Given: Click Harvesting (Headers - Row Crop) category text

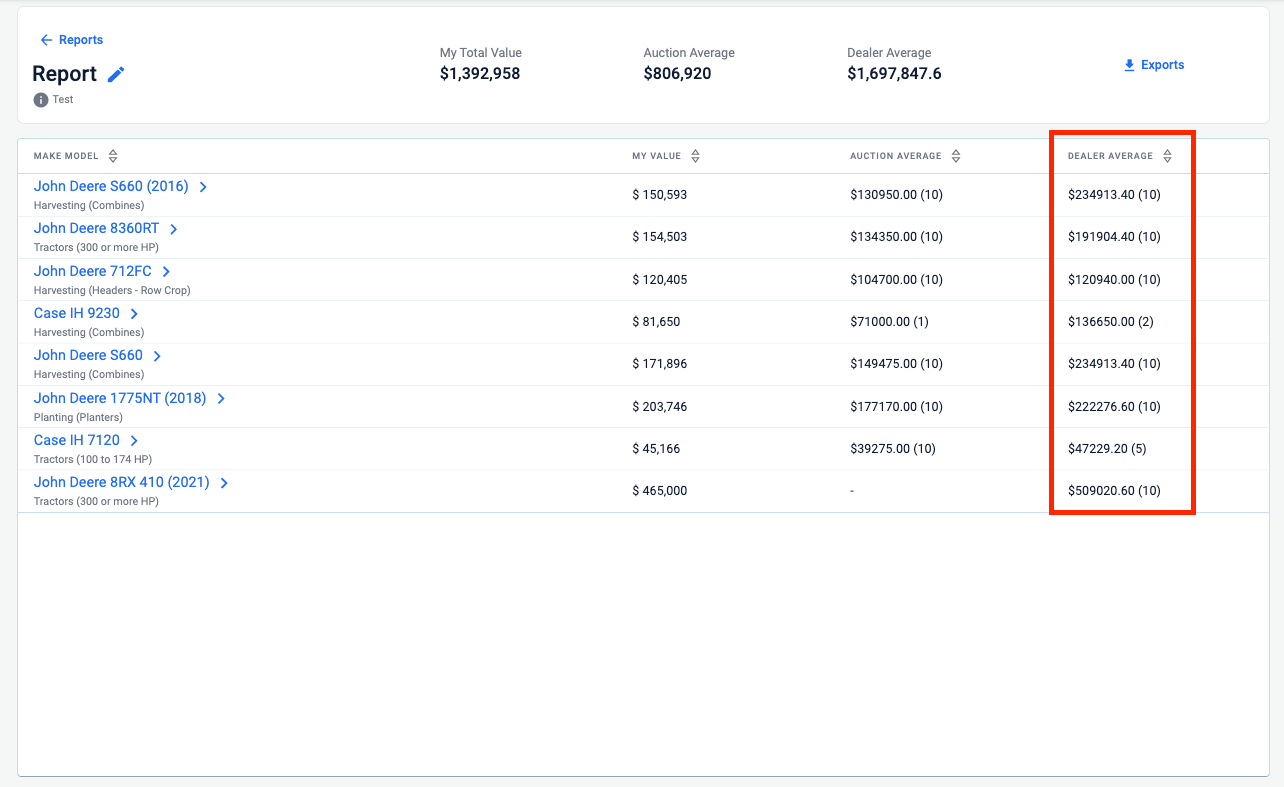Looking at the screenshot, I should tap(112, 290).
